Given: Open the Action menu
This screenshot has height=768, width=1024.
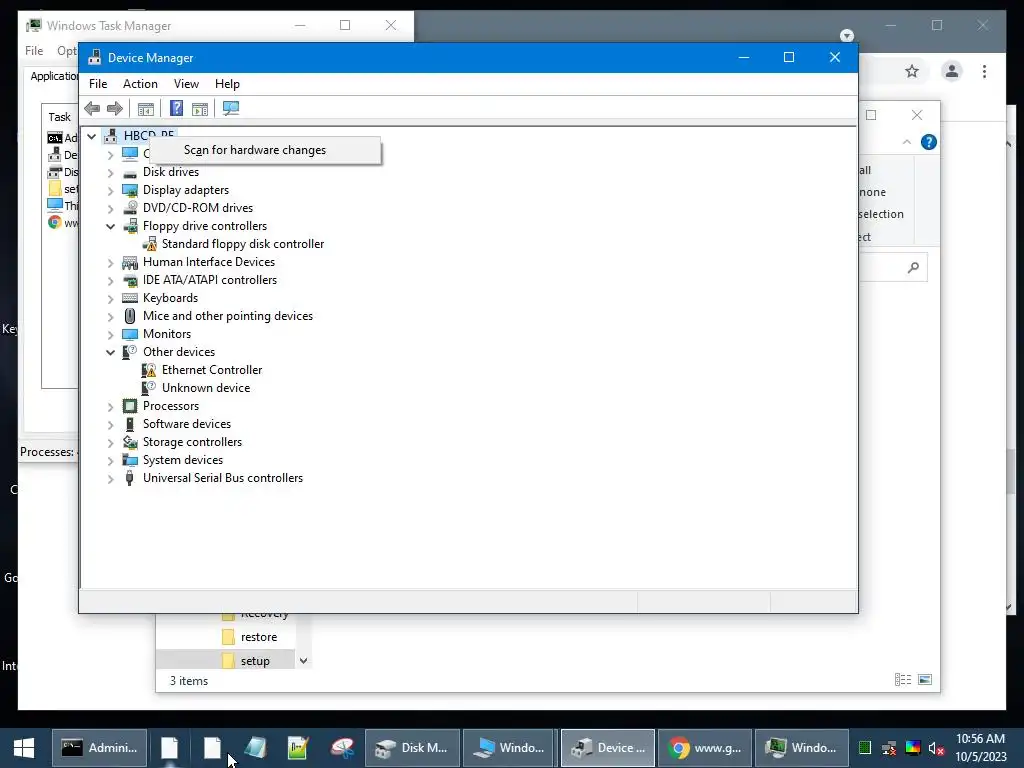Looking at the screenshot, I should tap(140, 84).
